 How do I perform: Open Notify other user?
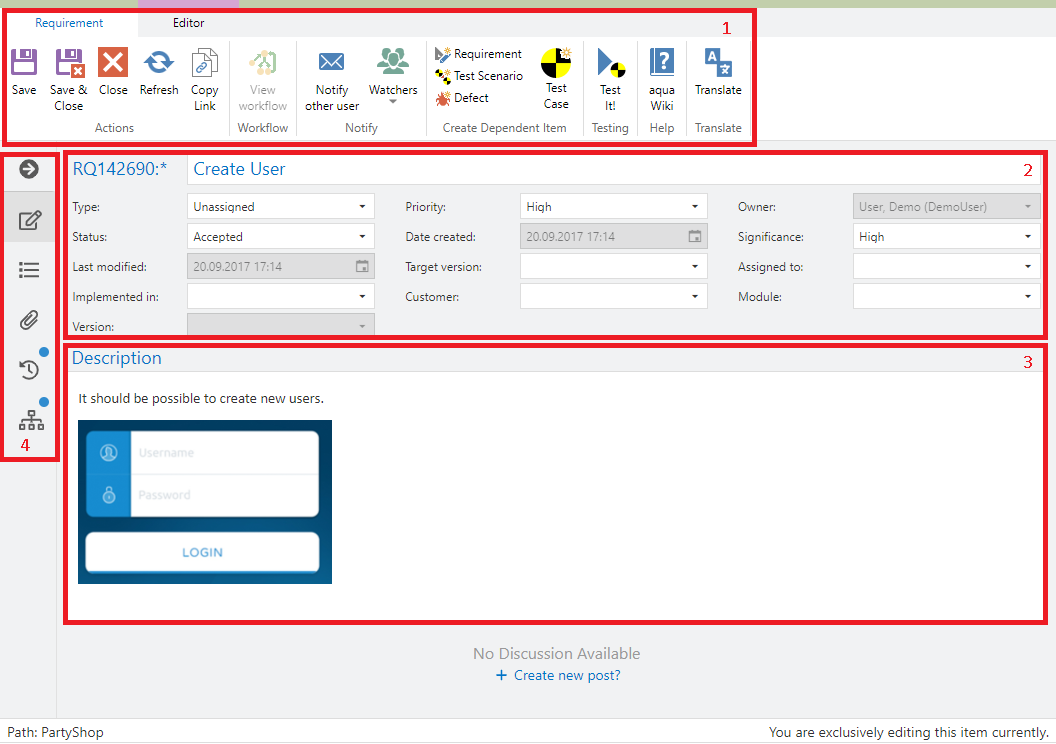point(332,64)
